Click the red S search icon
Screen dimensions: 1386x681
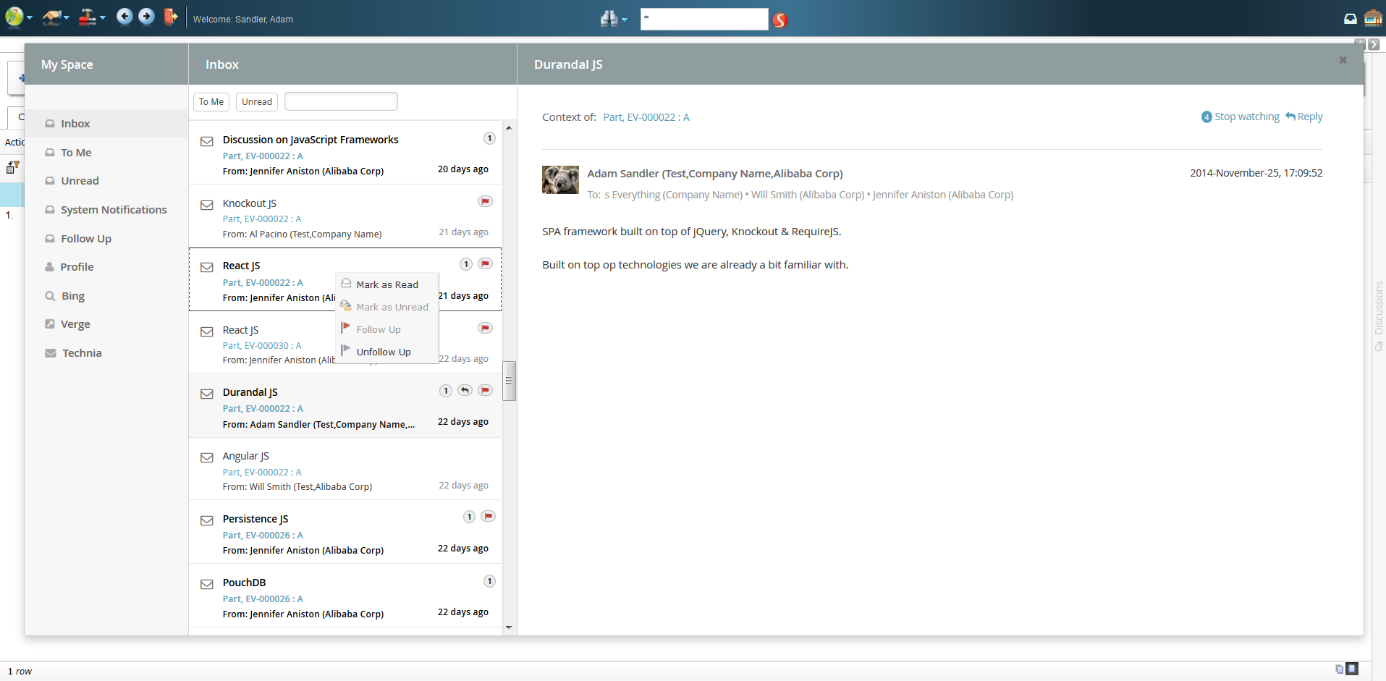(x=780, y=19)
